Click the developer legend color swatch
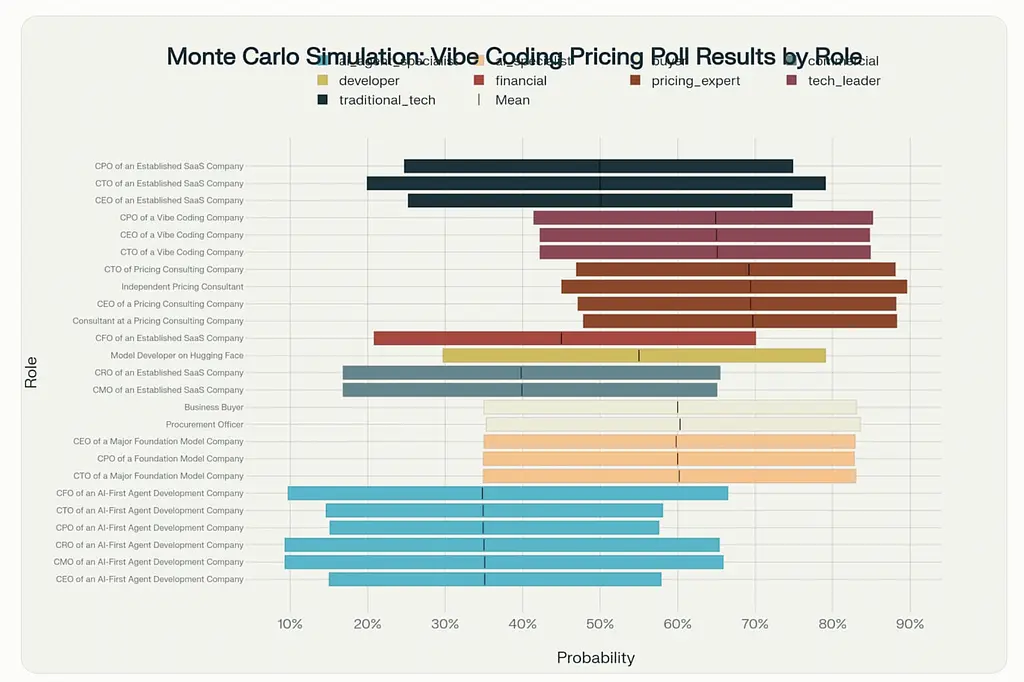 [x=323, y=81]
